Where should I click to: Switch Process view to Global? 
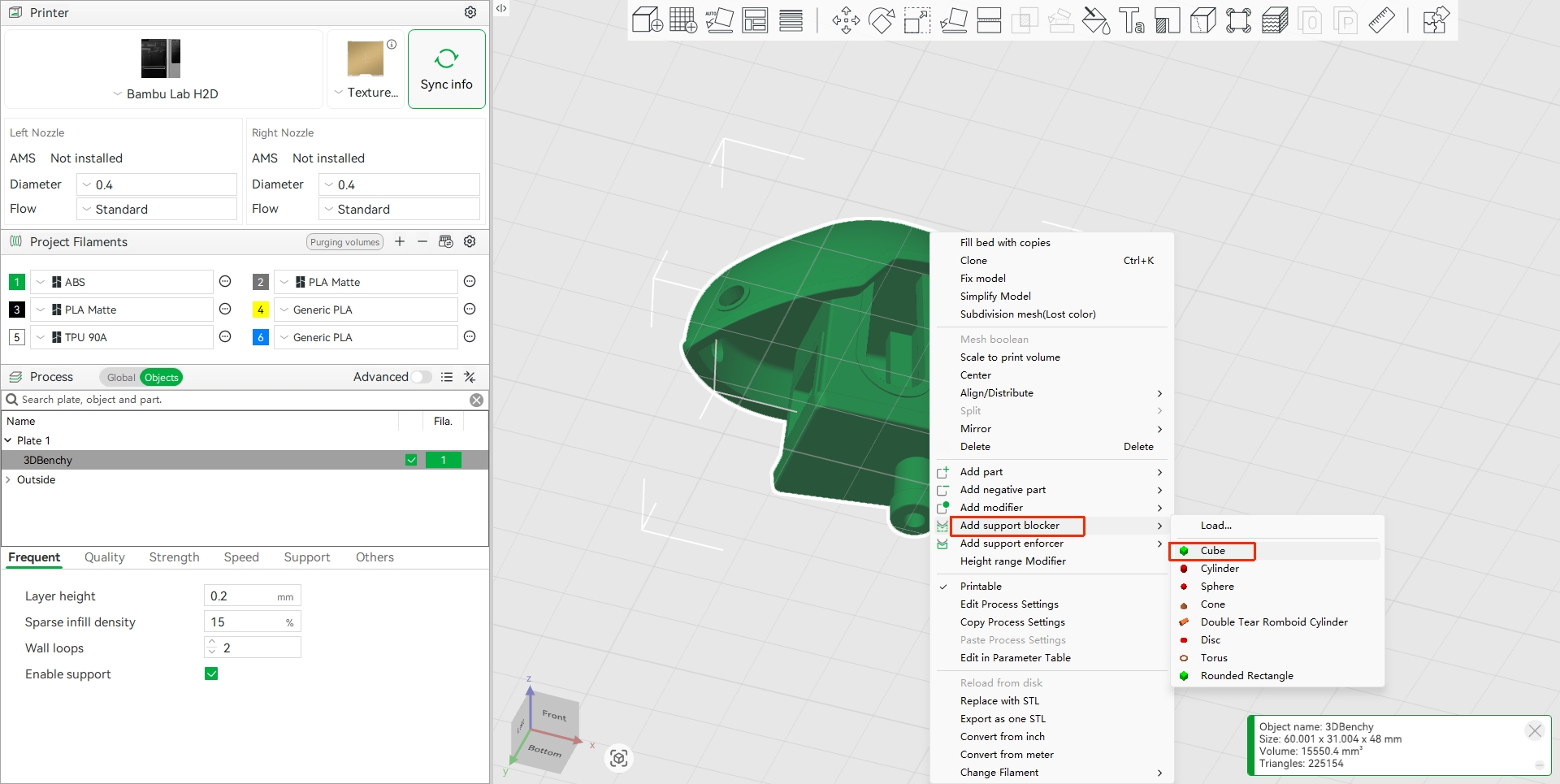tap(121, 377)
